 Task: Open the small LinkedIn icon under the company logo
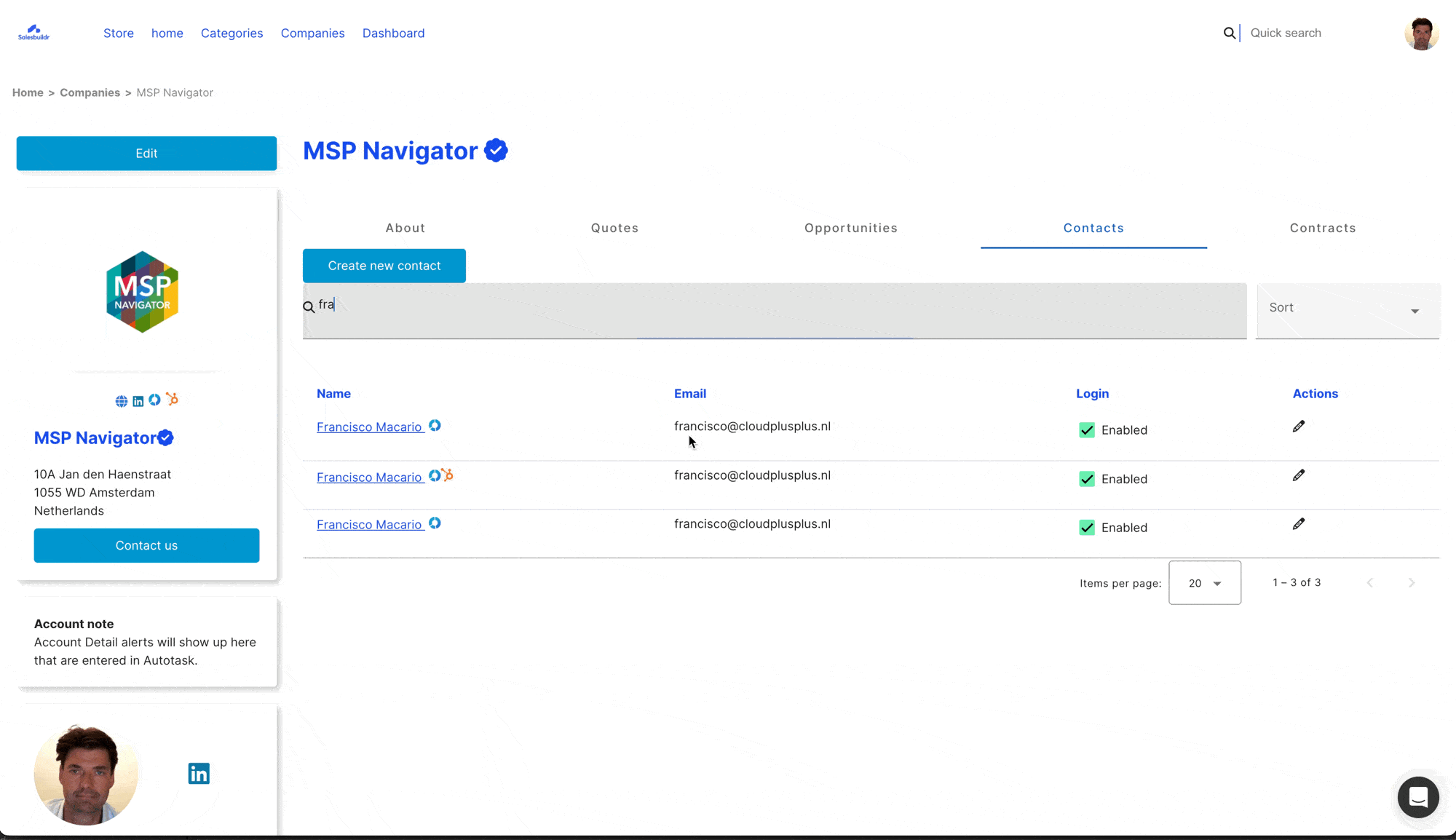click(x=138, y=401)
